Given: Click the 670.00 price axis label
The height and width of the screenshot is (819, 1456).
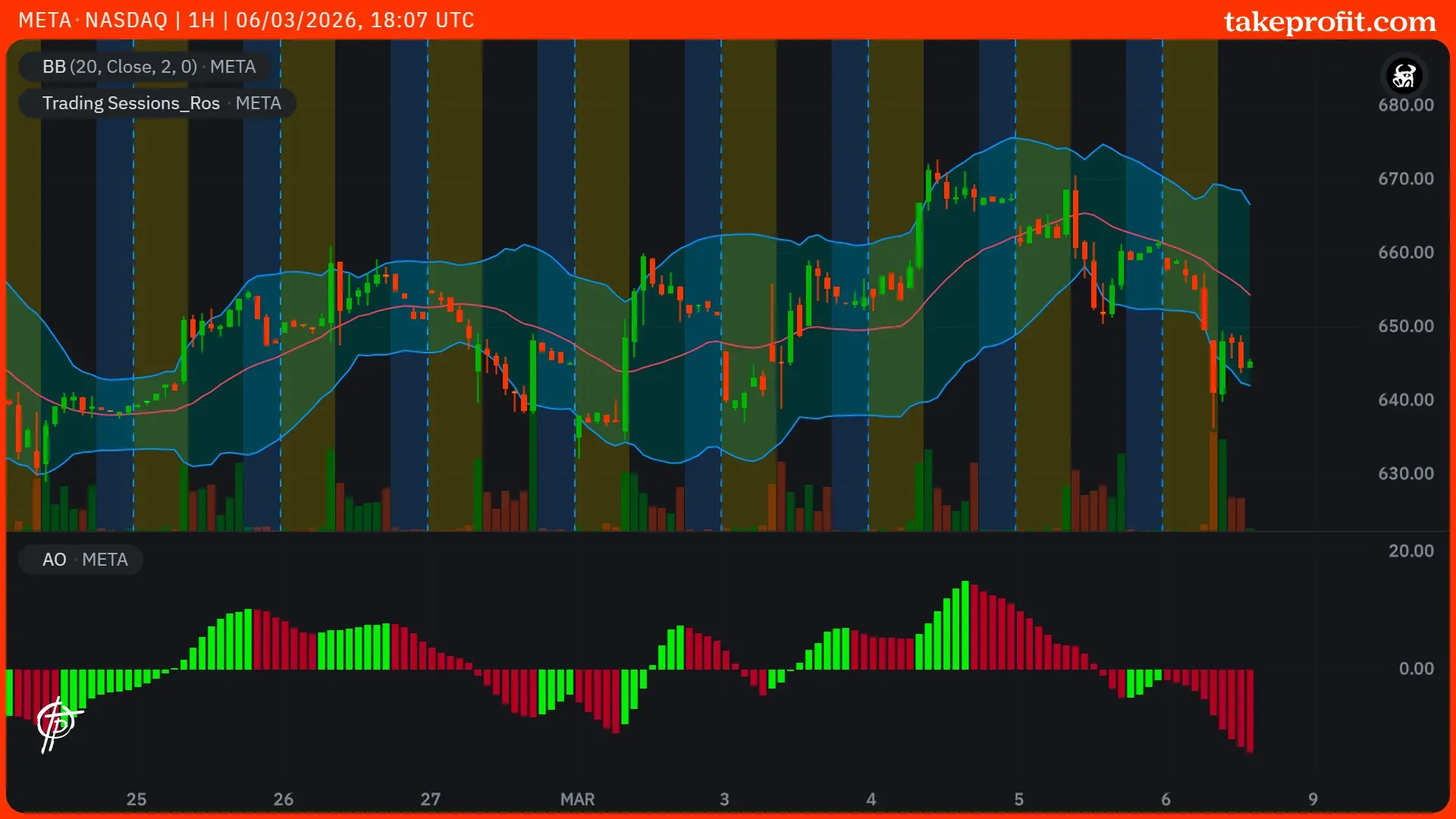Looking at the screenshot, I should pyautogui.click(x=1405, y=179).
